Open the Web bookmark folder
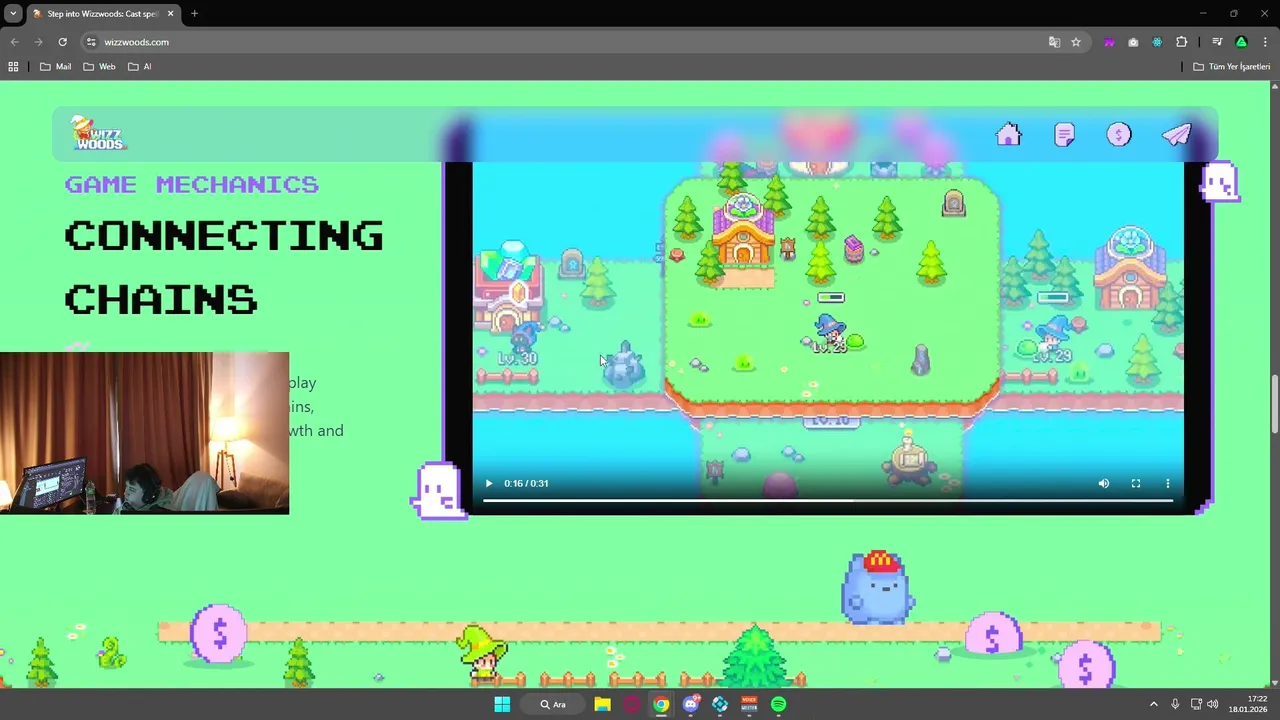The height and width of the screenshot is (720, 1280). coord(99,66)
